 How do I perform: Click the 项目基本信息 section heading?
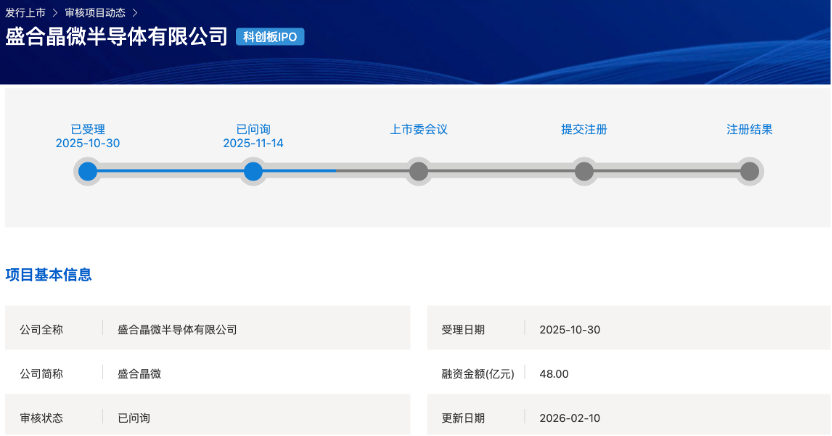(49, 275)
